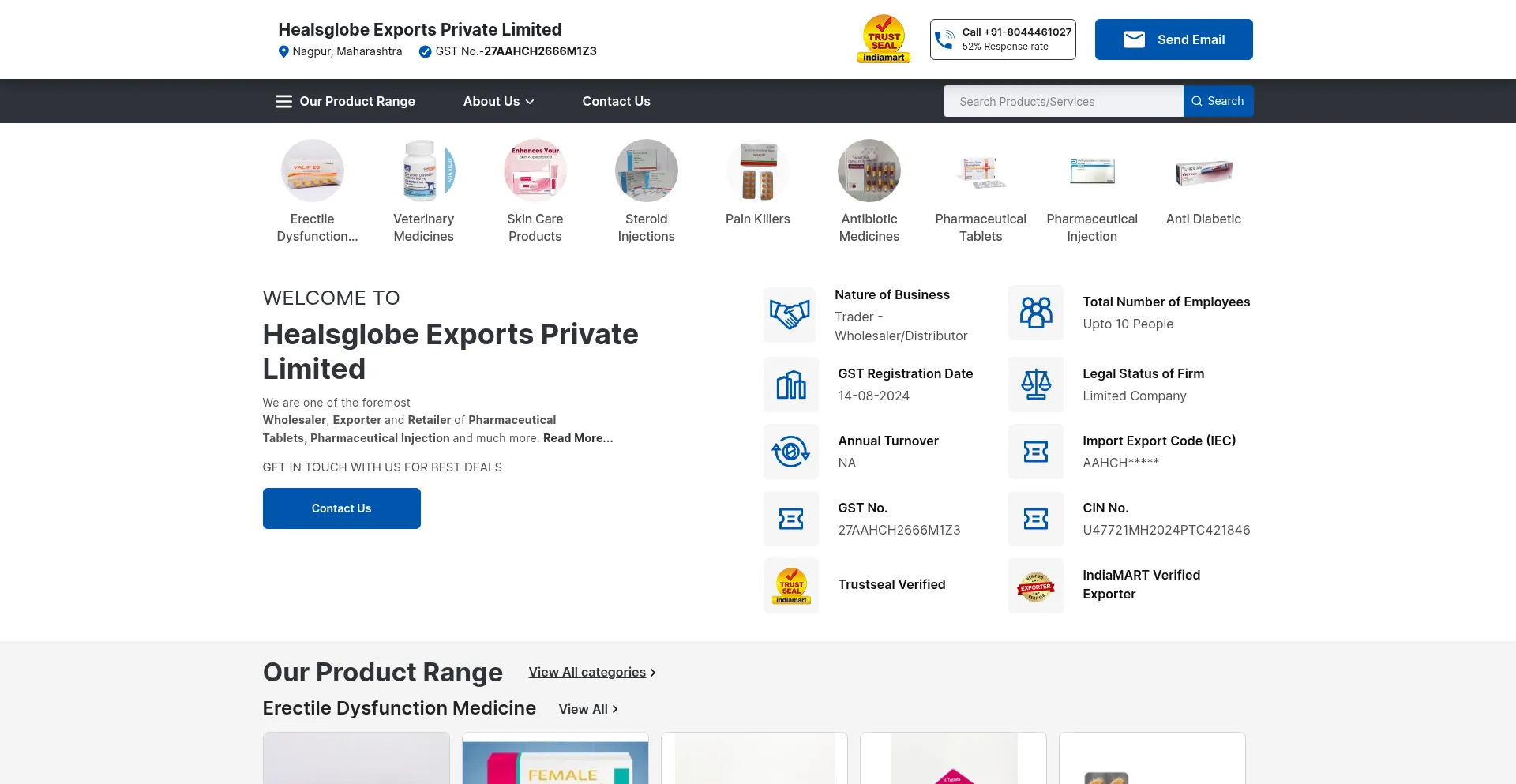
Task: Click the CIN number U47721MH2024PTC421846
Action: coord(1166,530)
